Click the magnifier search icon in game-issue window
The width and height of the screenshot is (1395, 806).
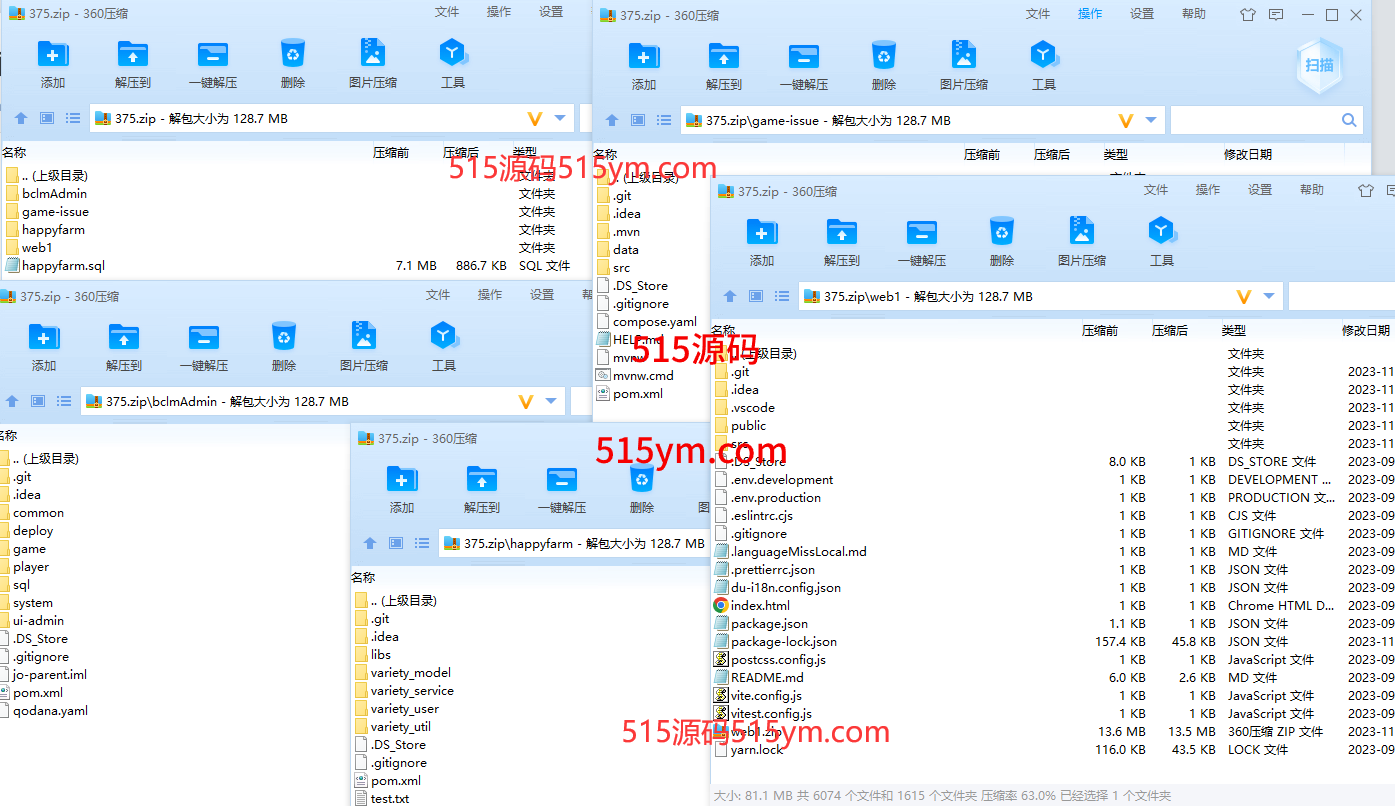click(x=1349, y=120)
